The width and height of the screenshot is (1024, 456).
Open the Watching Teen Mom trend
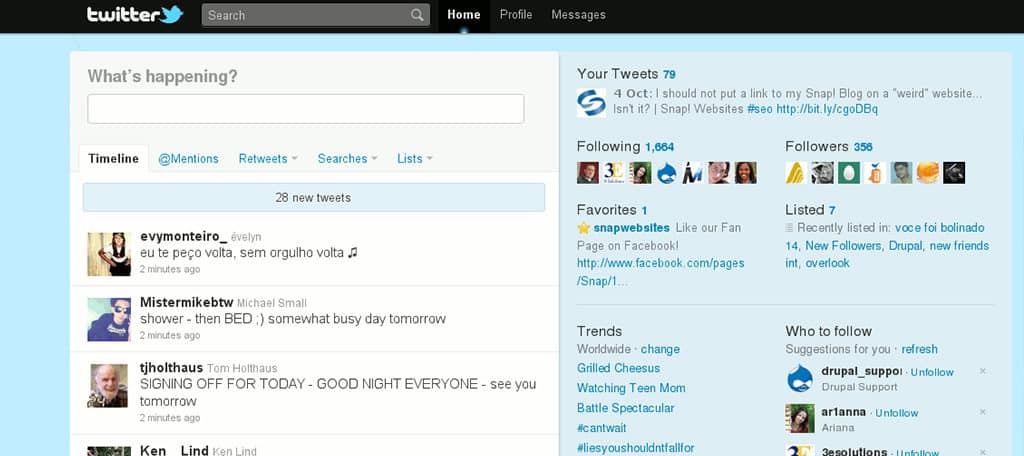click(632, 388)
